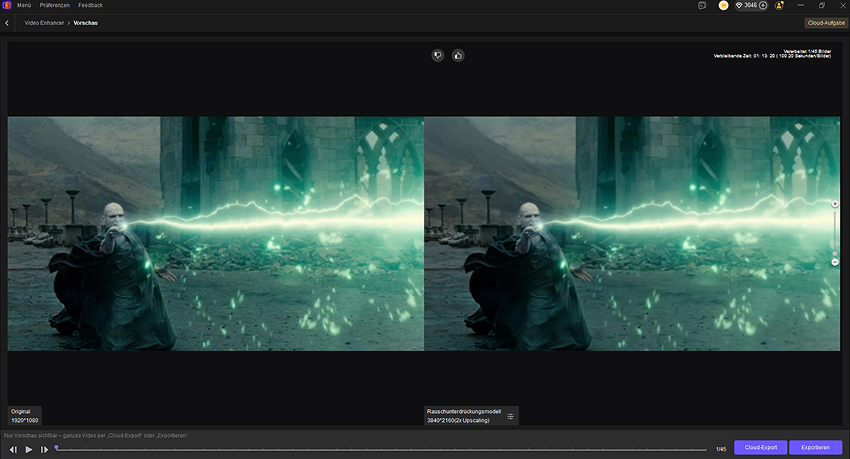Click the Cloud-Export button
The image size is (850, 459).
point(761,448)
